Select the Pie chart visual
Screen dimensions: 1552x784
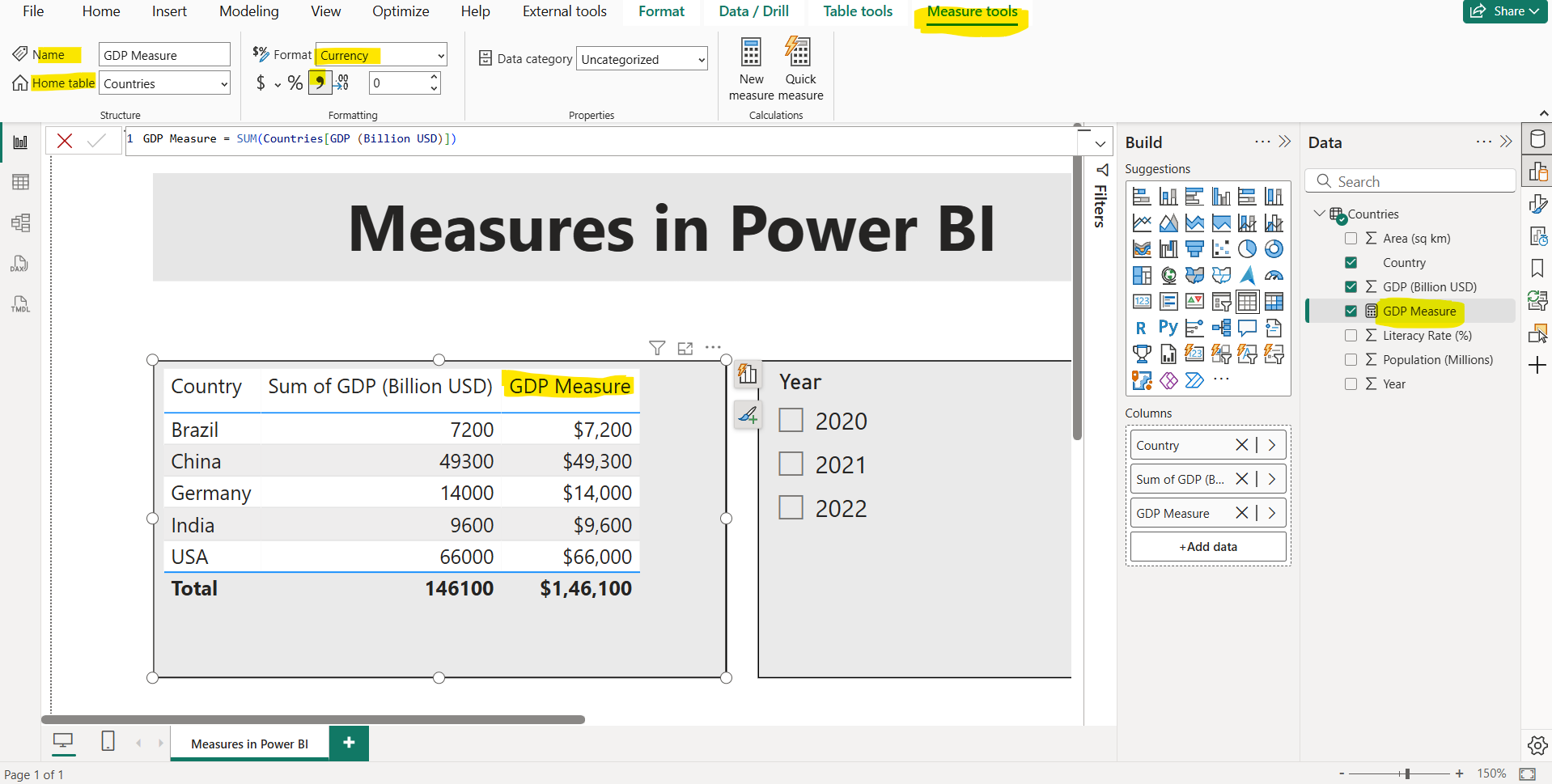(x=1247, y=248)
